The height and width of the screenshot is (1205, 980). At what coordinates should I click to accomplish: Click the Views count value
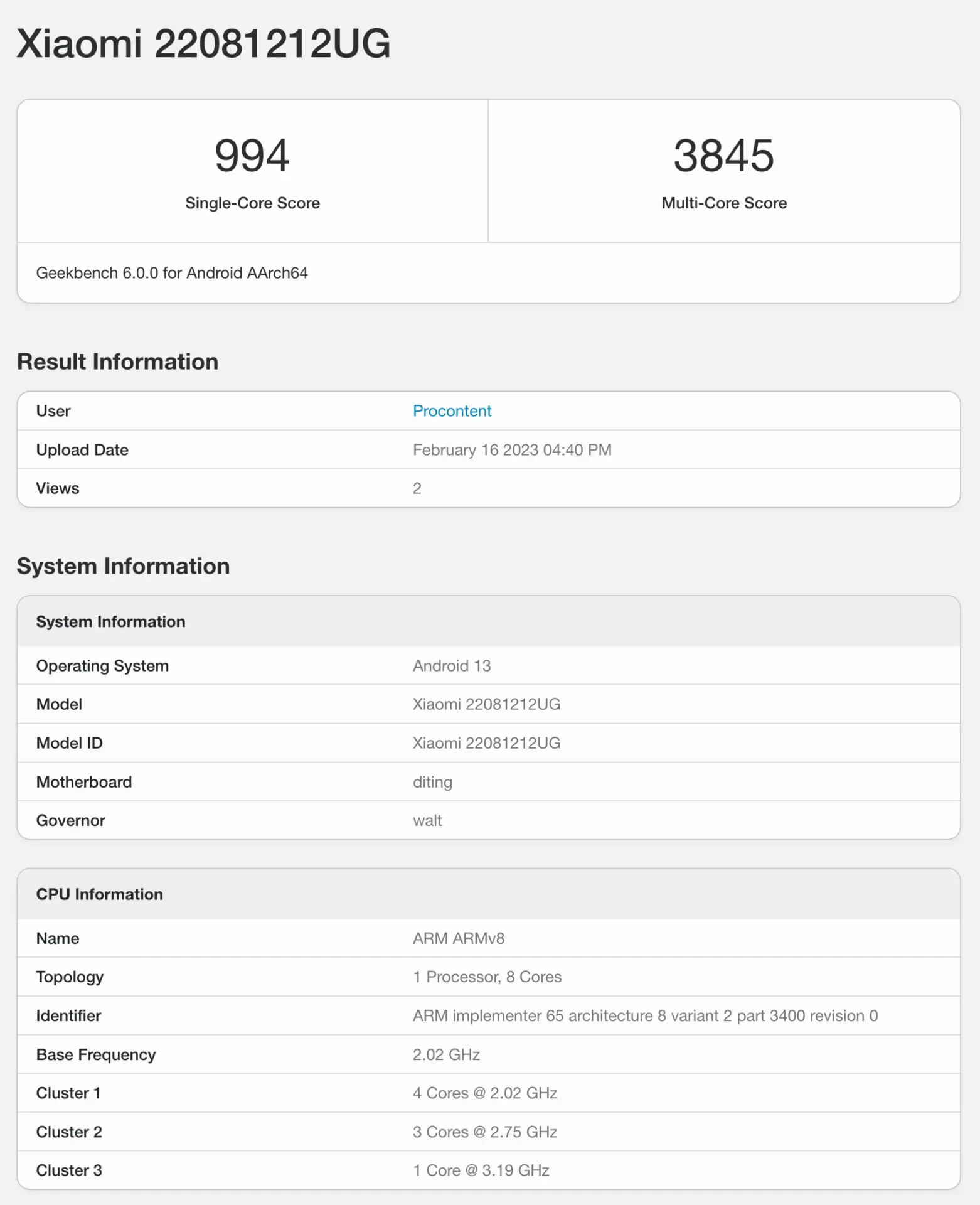click(x=417, y=488)
